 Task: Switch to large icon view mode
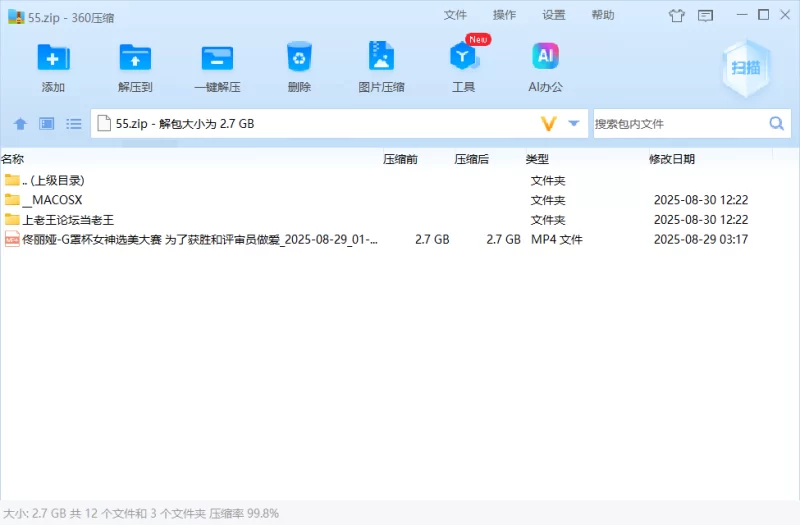(47, 124)
